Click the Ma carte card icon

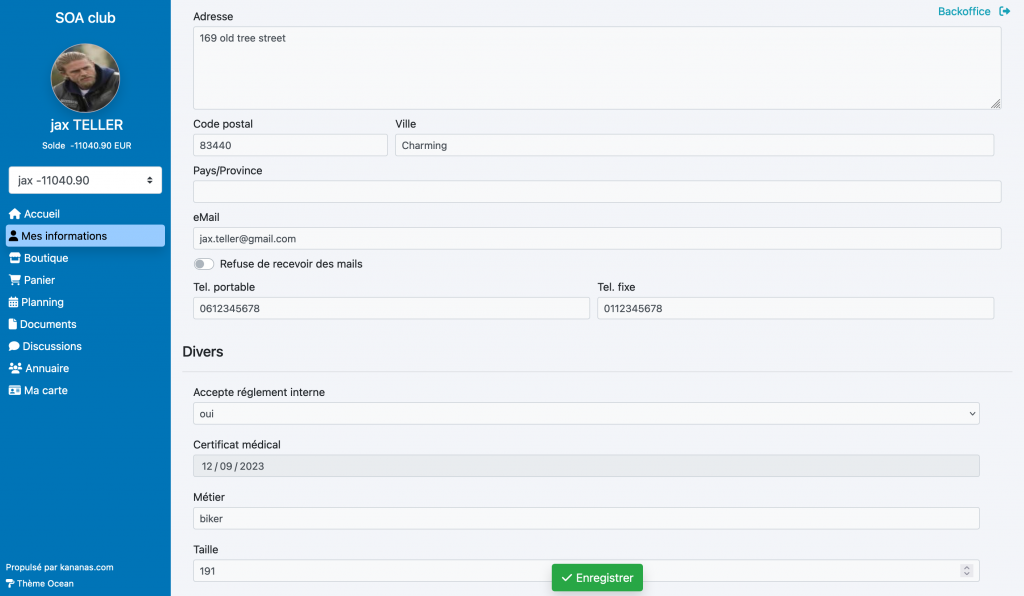coord(15,390)
